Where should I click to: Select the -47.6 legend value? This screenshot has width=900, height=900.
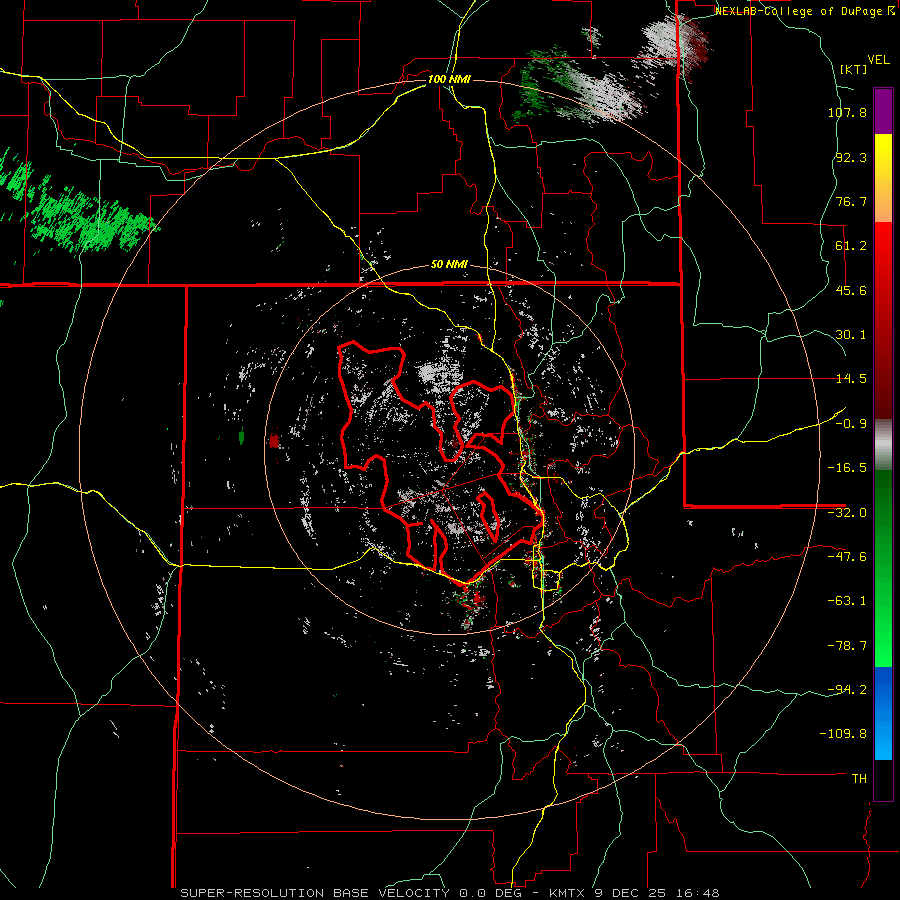pyautogui.click(x=847, y=557)
